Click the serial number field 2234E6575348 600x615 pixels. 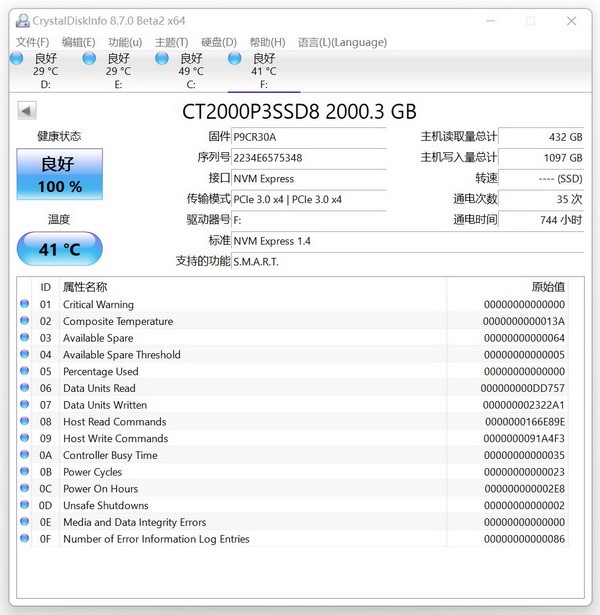[x=309, y=158]
